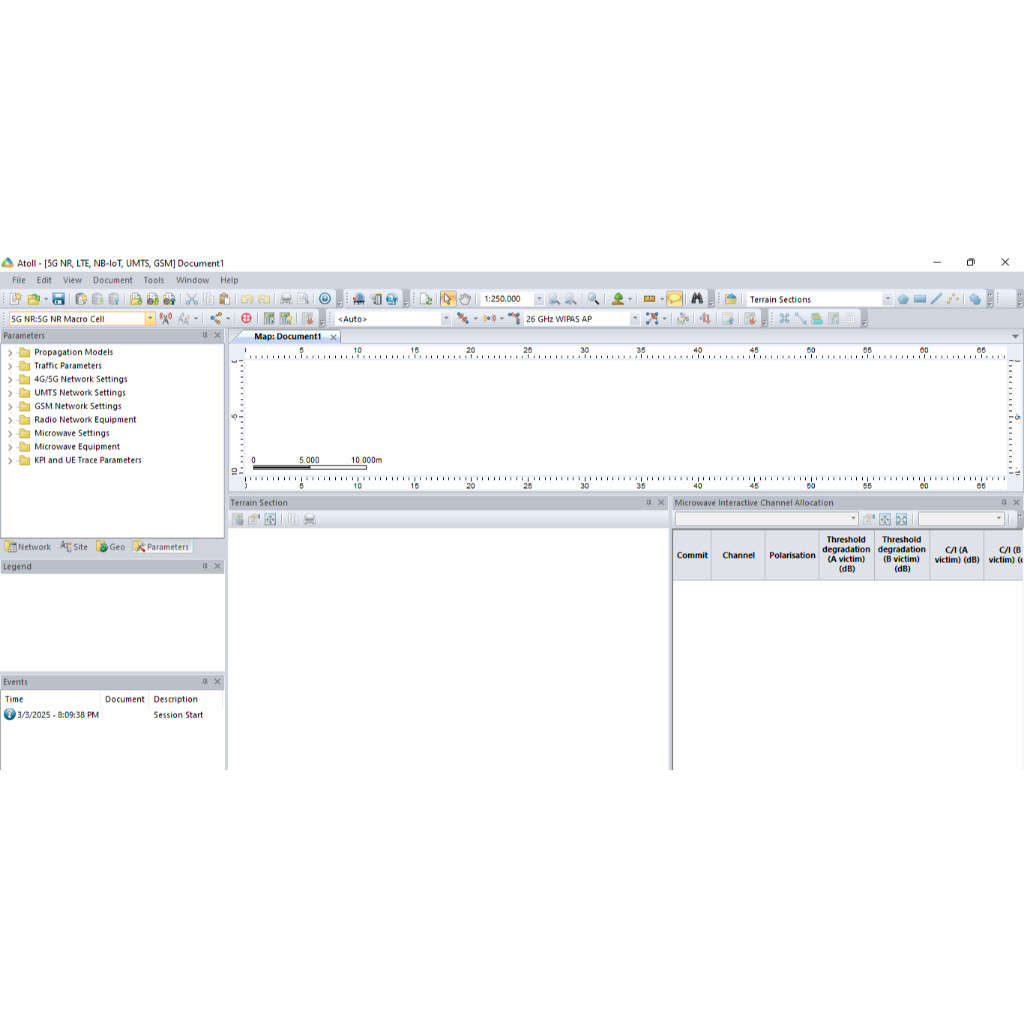
Task: Expand the KPI and UE Trace Parameters folder
Action: [10, 460]
